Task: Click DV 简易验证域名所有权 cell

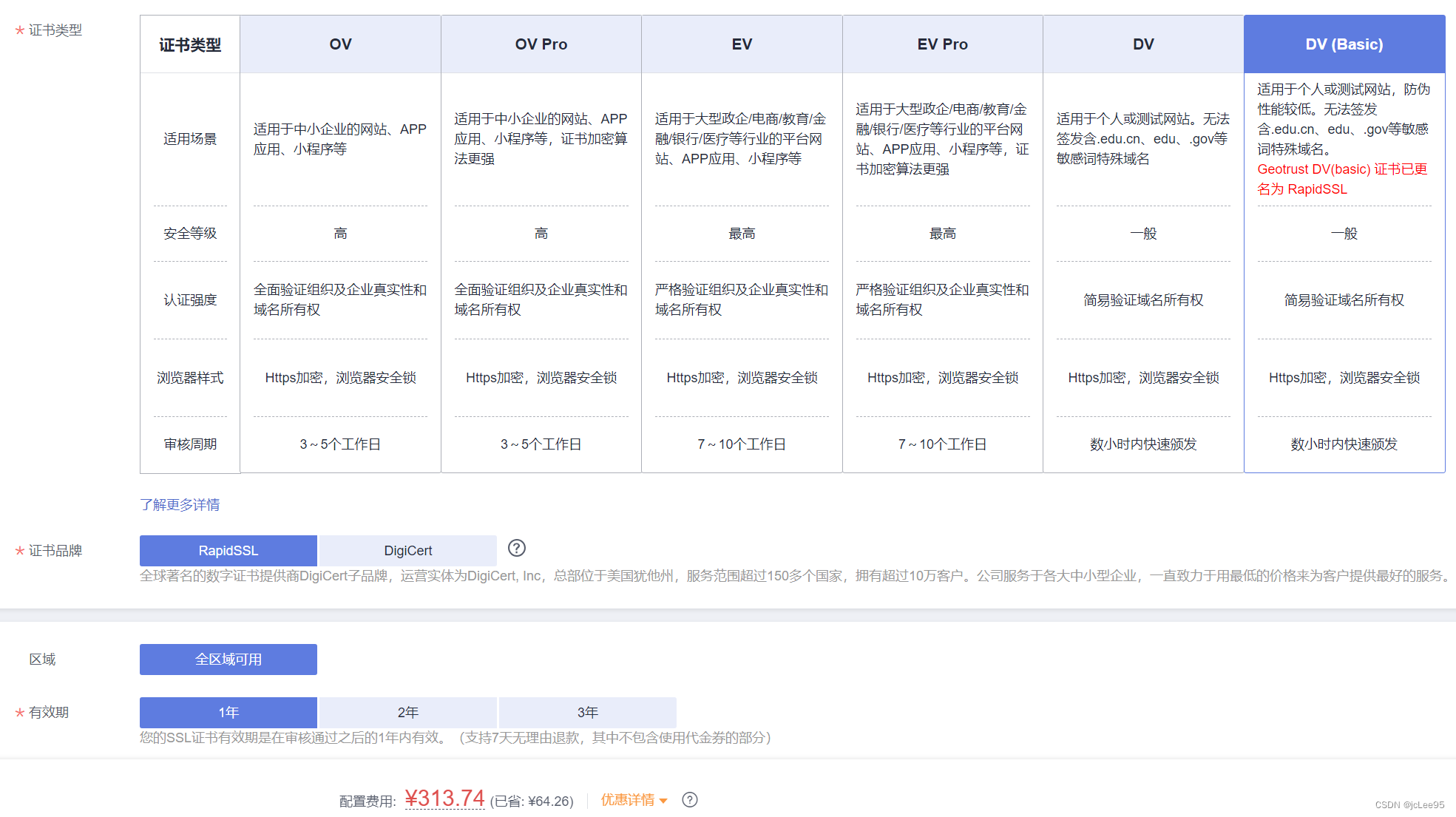Action: [1143, 300]
